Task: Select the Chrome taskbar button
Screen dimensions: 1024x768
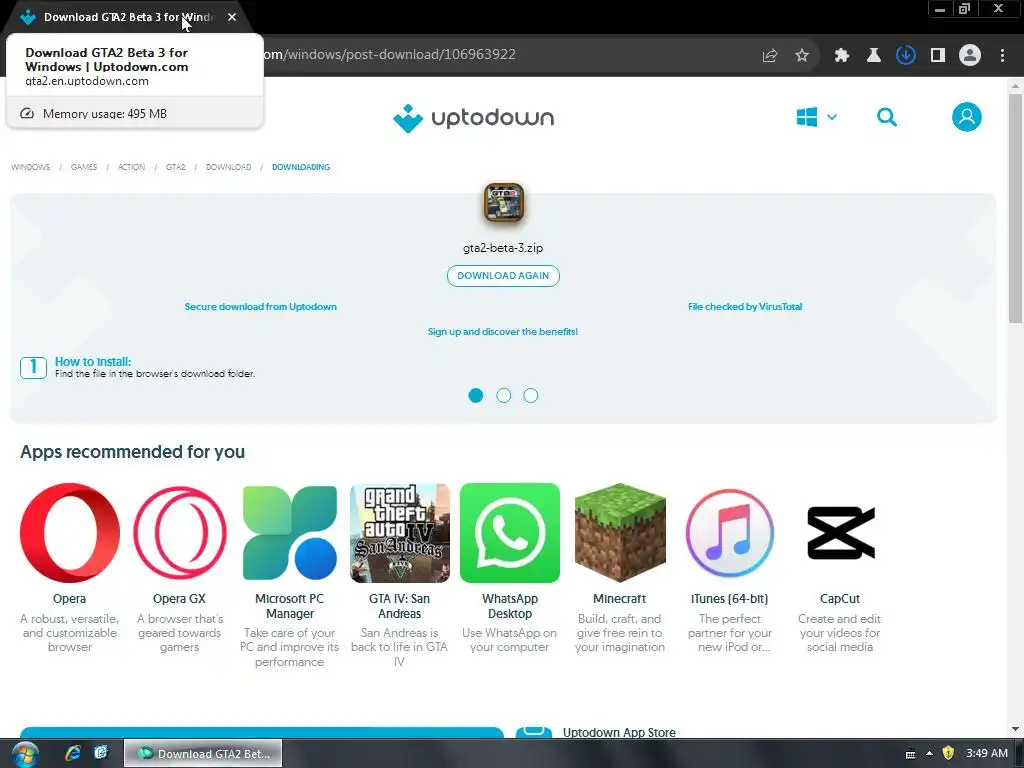Action: 204,754
